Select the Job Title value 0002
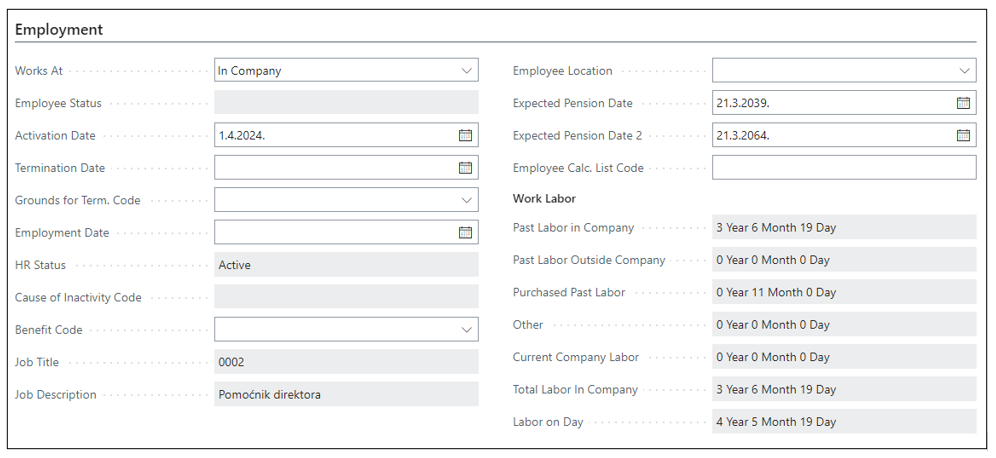996x458 pixels. click(346, 362)
